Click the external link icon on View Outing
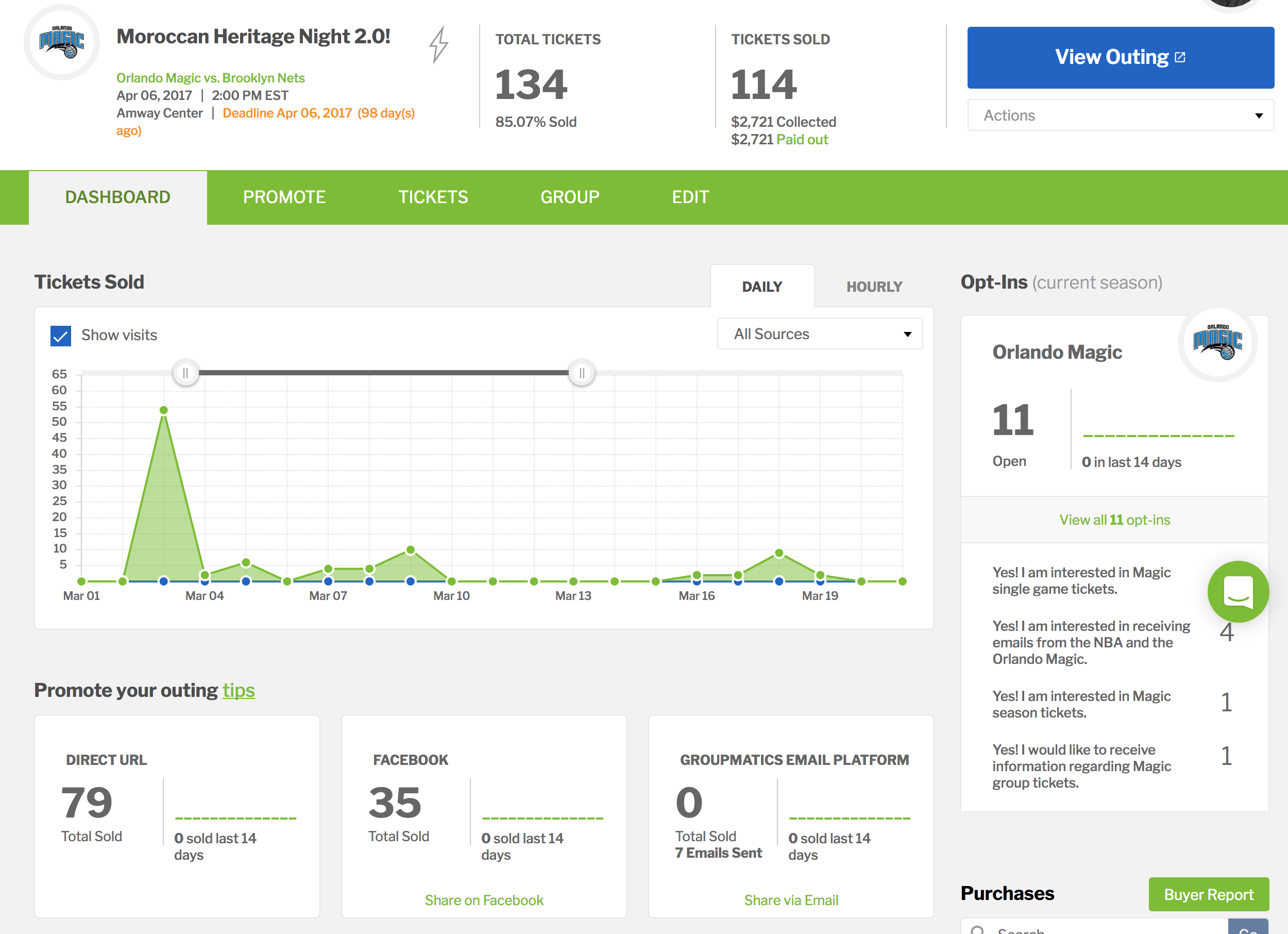1288x934 pixels. (x=1180, y=57)
